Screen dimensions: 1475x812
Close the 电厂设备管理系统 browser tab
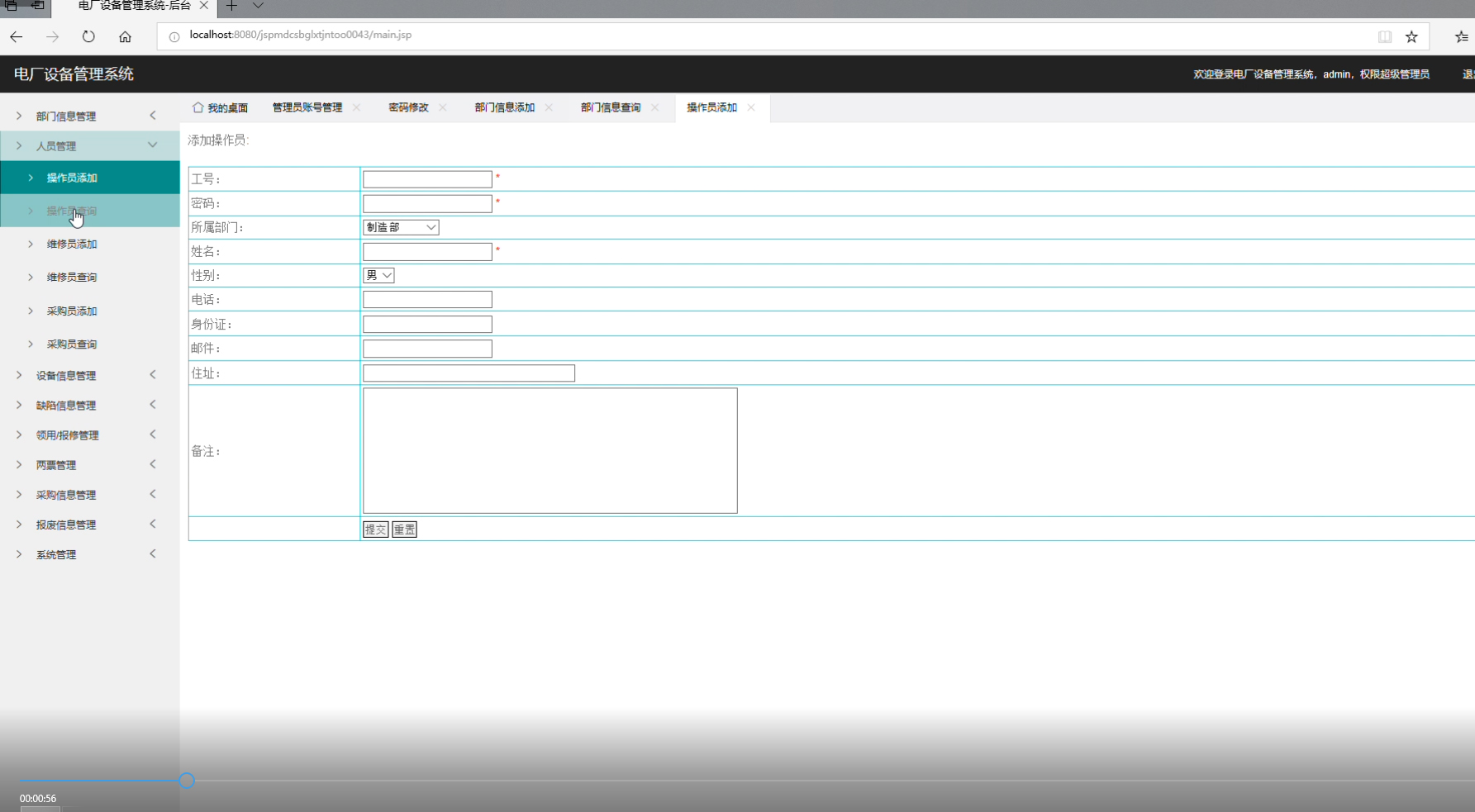coord(203,6)
